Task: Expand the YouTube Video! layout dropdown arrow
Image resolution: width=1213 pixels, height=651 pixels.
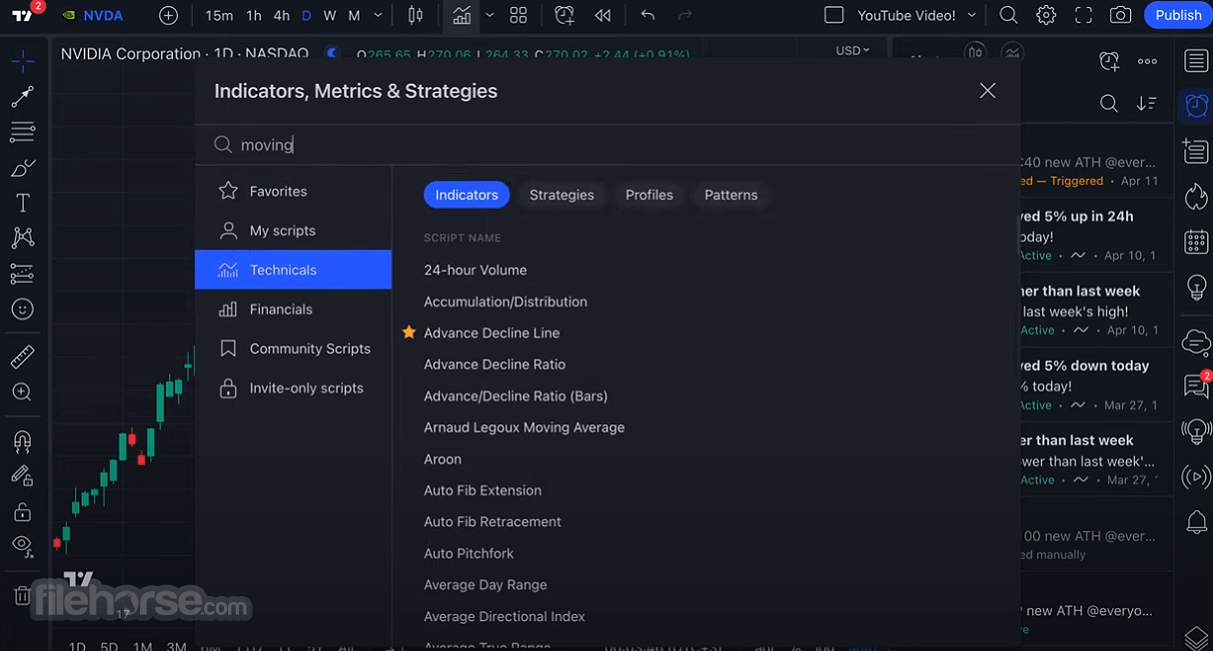Action: pos(972,15)
